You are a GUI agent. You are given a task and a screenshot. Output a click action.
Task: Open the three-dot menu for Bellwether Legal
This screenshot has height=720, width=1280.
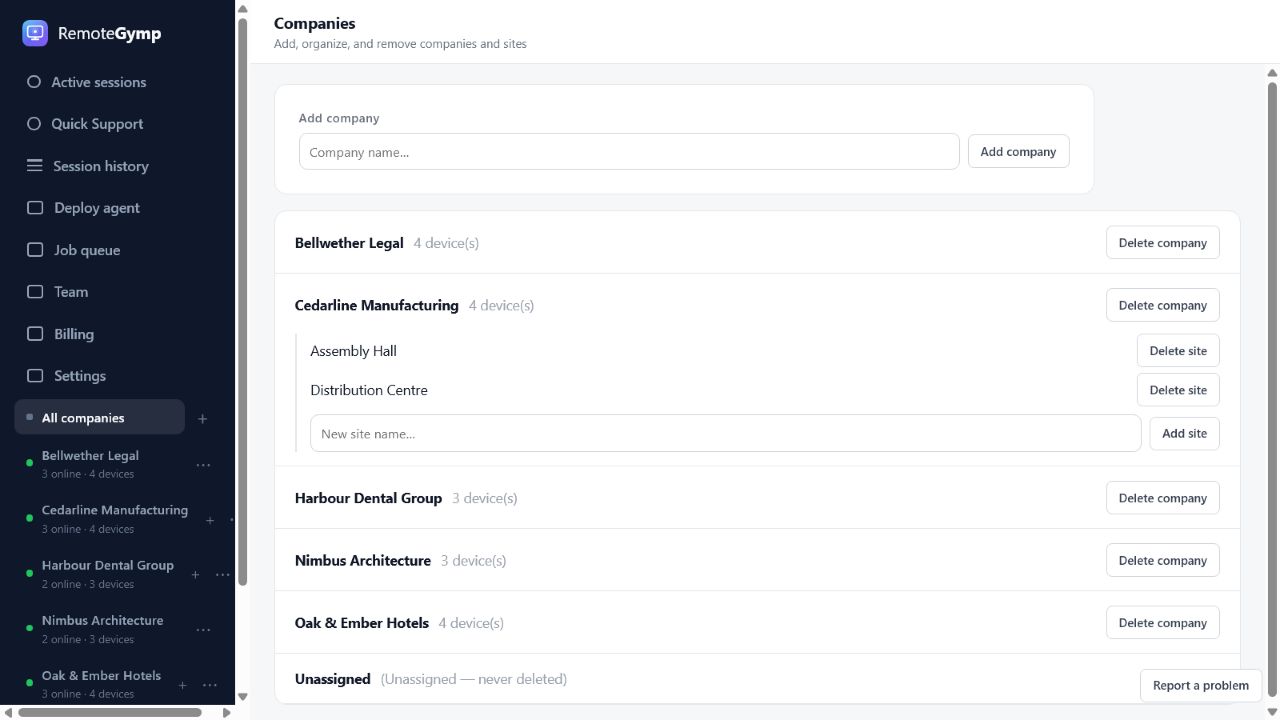click(203, 465)
